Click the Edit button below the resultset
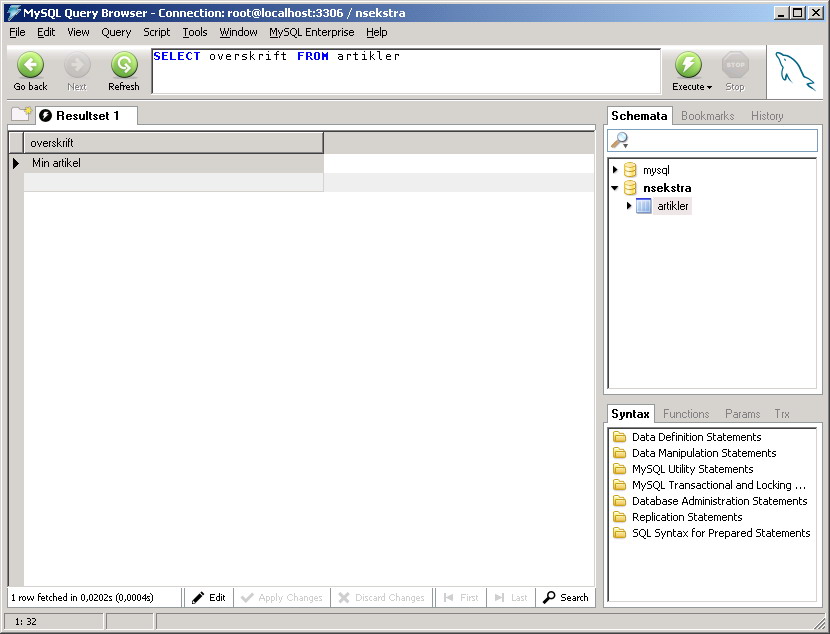This screenshot has height=634, width=830. [x=209, y=598]
